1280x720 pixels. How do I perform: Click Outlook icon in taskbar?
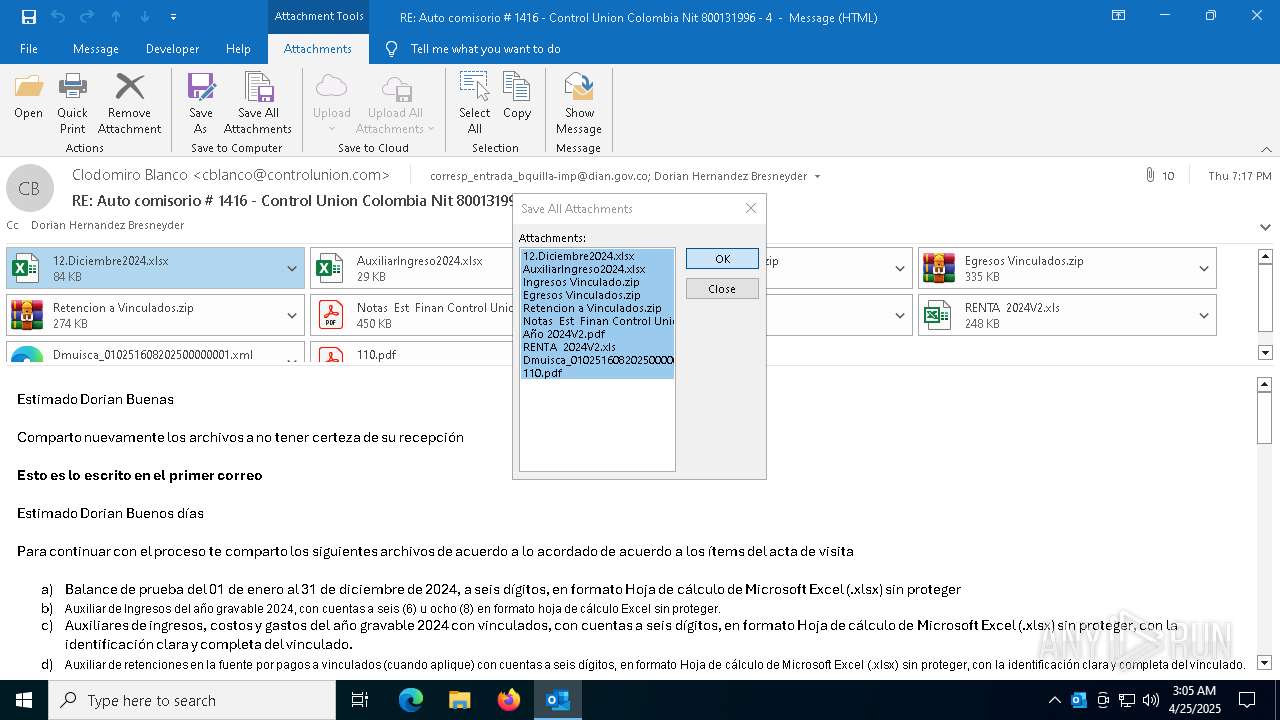pyautogui.click(x=557, y=700)
